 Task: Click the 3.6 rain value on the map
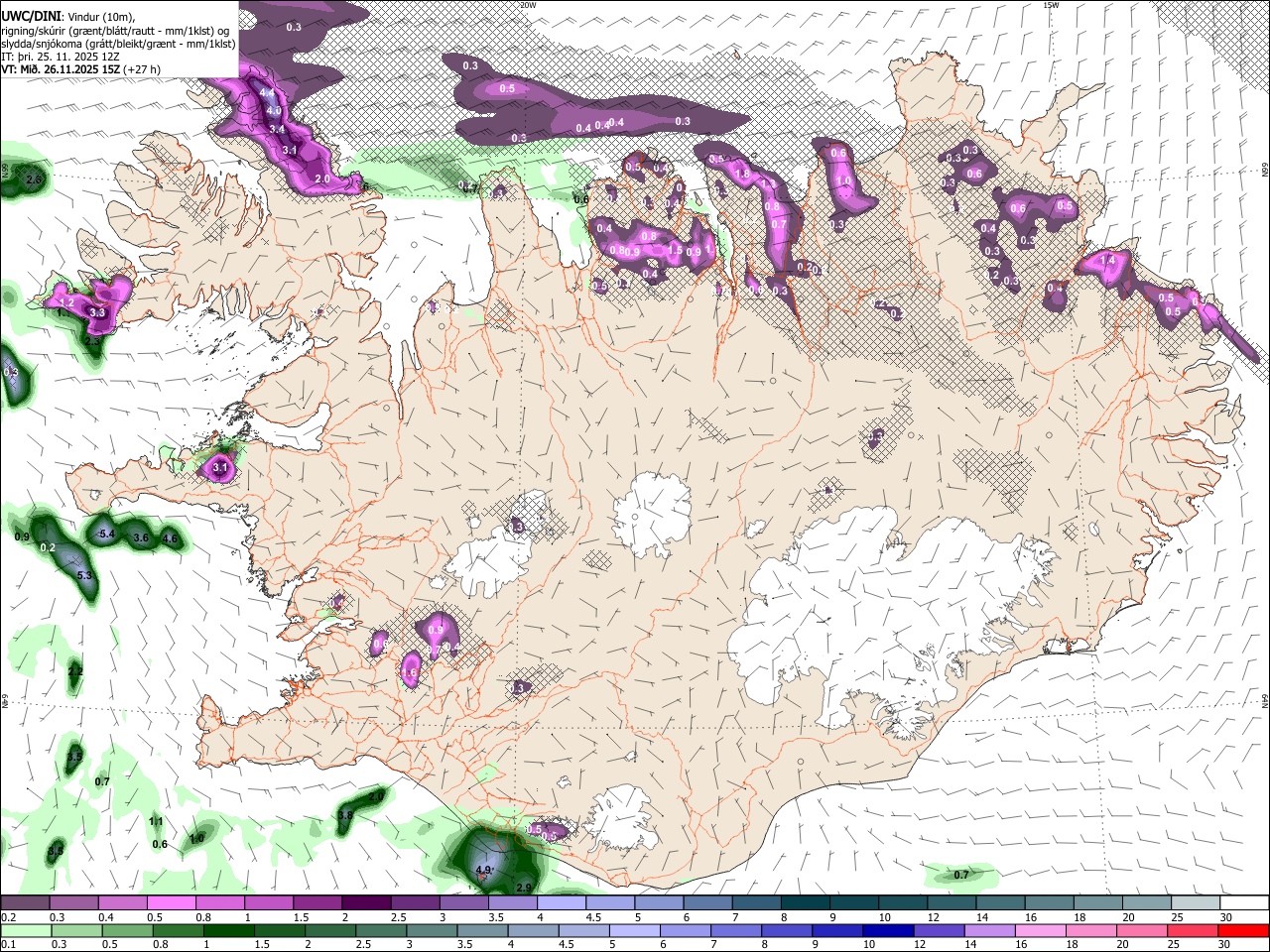click(141, 537)
